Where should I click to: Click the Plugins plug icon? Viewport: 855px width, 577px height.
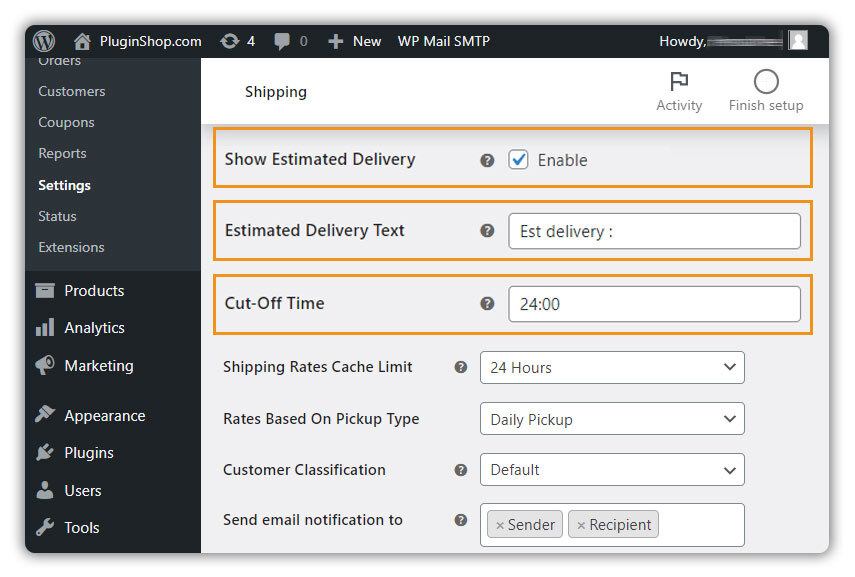pyautogui.click(x=45, y=452)
